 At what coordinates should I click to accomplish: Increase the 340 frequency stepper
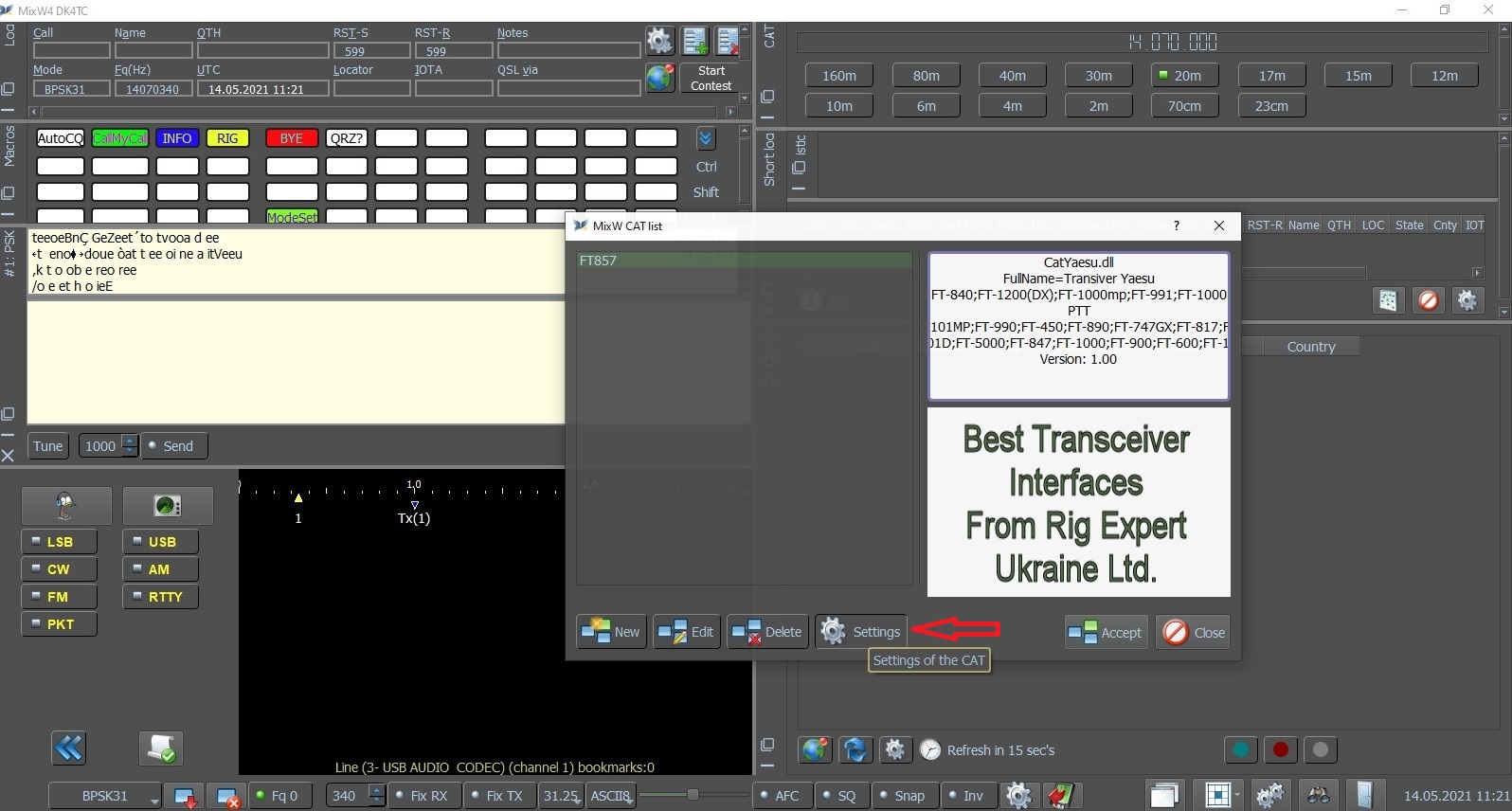tap(377, 790)
